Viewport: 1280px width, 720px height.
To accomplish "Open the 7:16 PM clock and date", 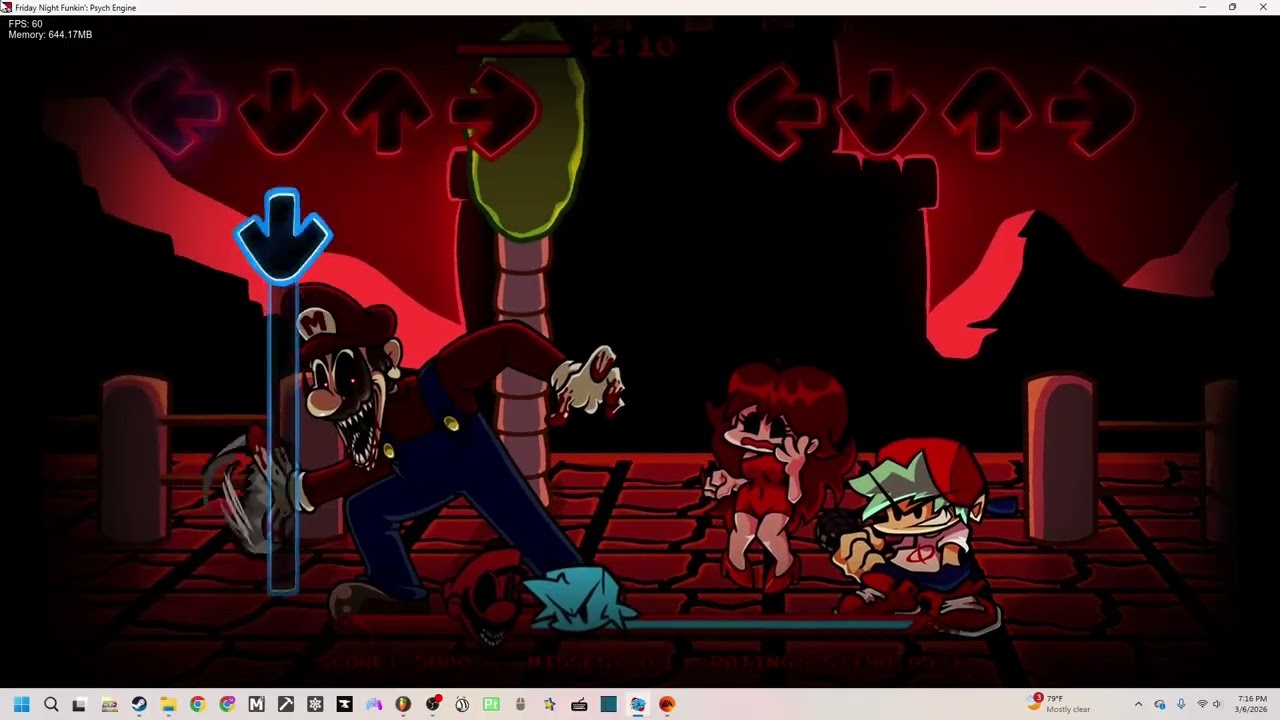I will (x=1252, y=704).
